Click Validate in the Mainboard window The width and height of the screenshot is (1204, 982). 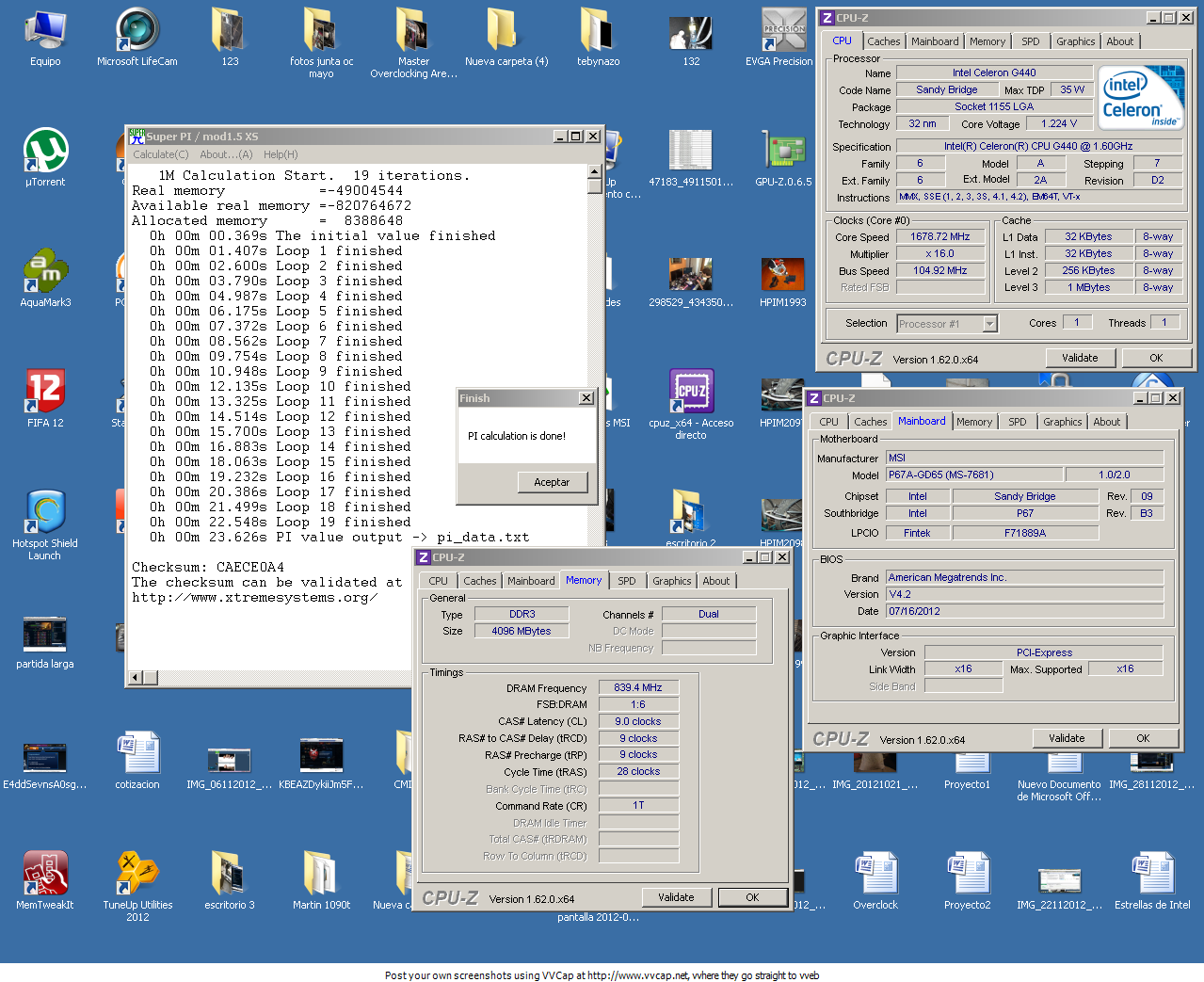[1067, 738]
